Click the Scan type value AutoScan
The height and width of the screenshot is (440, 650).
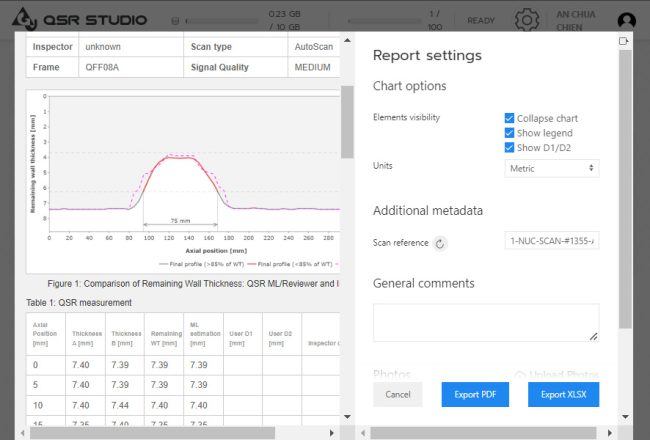coord(314,47)
